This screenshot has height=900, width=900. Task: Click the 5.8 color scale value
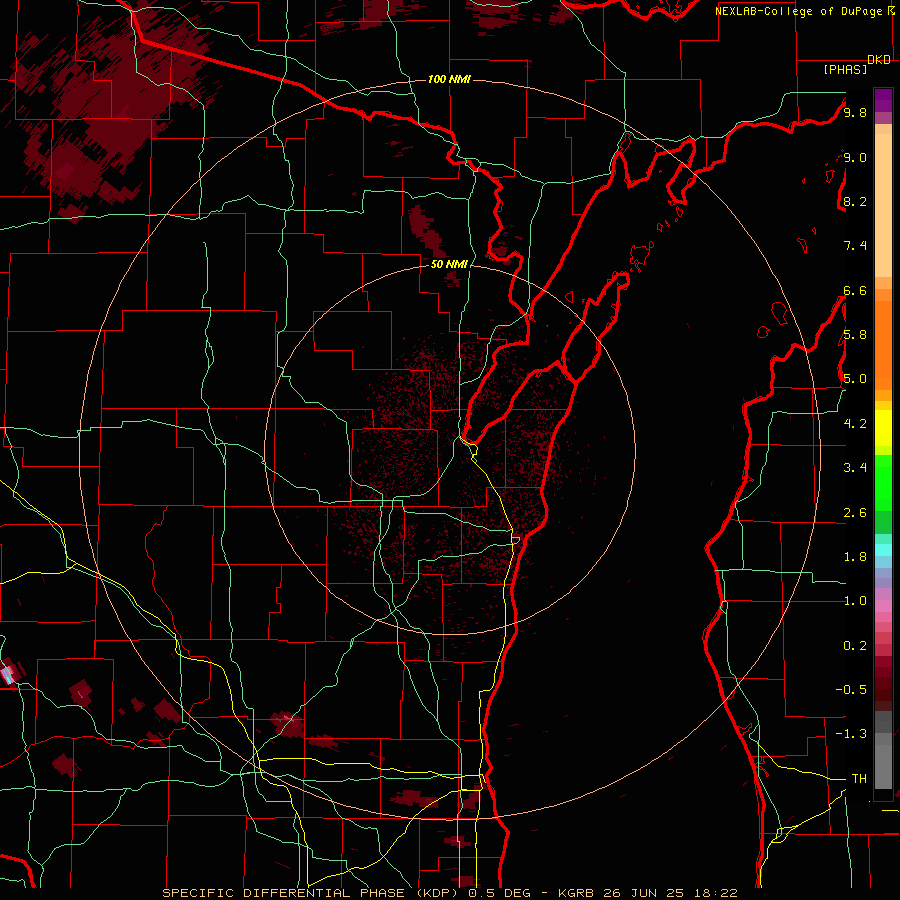click(855, 335)
